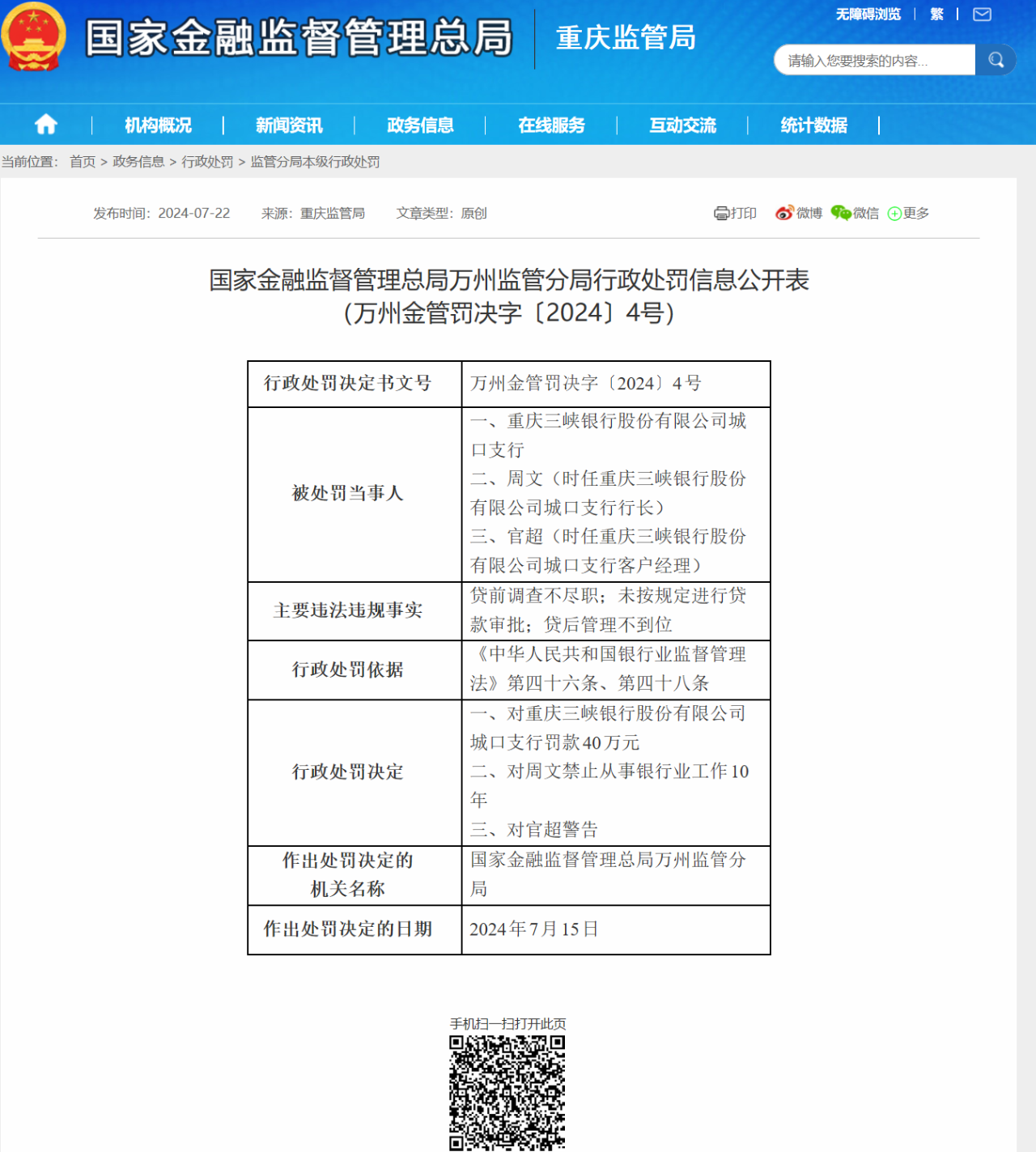
Task: Enable 无障碍浏览 accessibility mode
Action: tap(868, 15)
